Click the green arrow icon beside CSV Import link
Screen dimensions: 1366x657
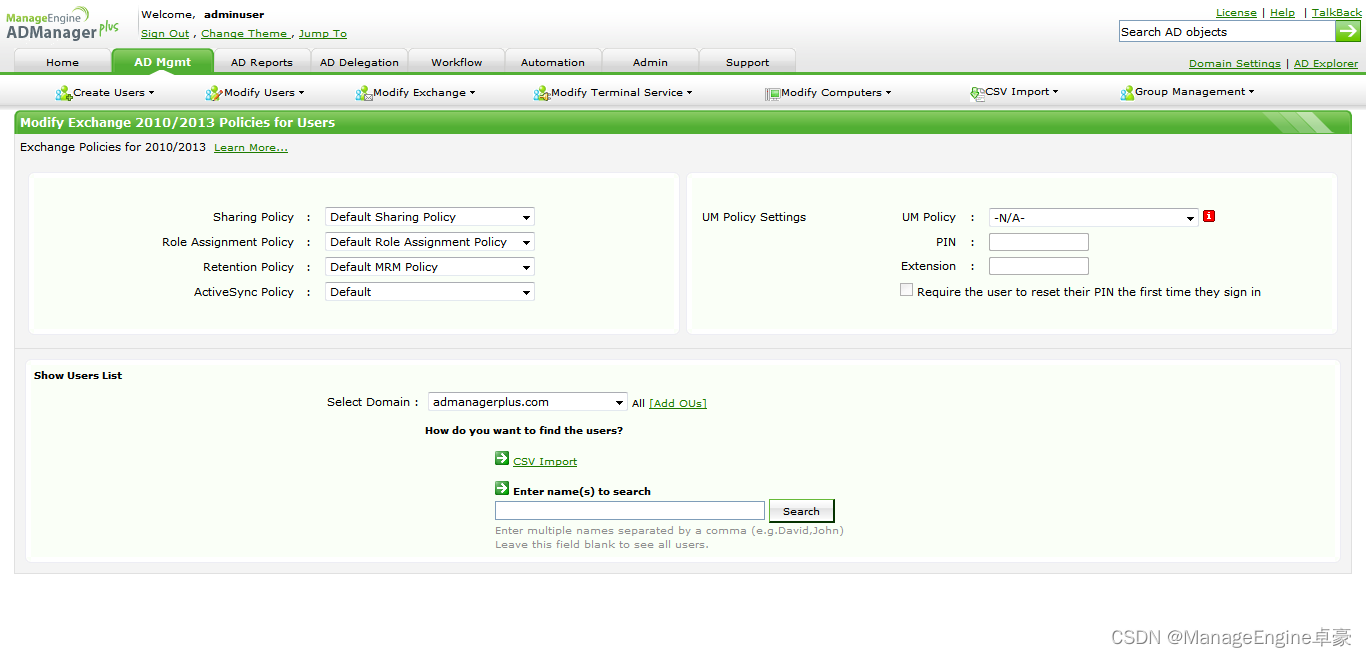(502, 458)
